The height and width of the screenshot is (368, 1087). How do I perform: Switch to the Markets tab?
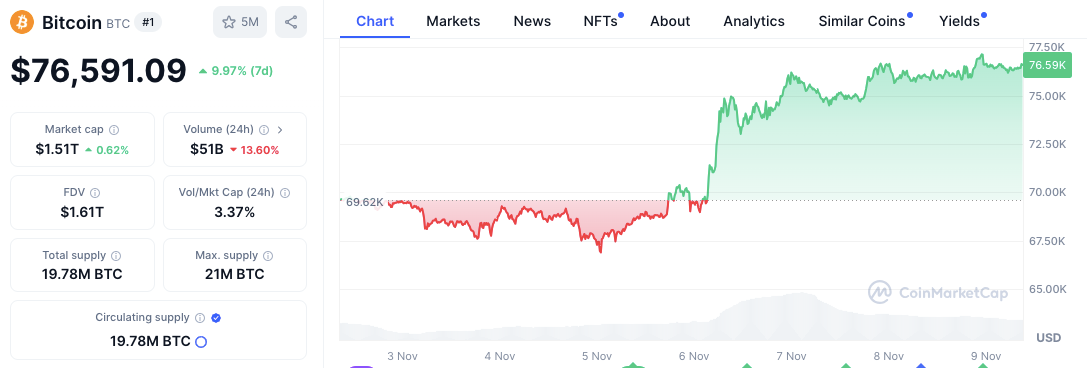453,21
